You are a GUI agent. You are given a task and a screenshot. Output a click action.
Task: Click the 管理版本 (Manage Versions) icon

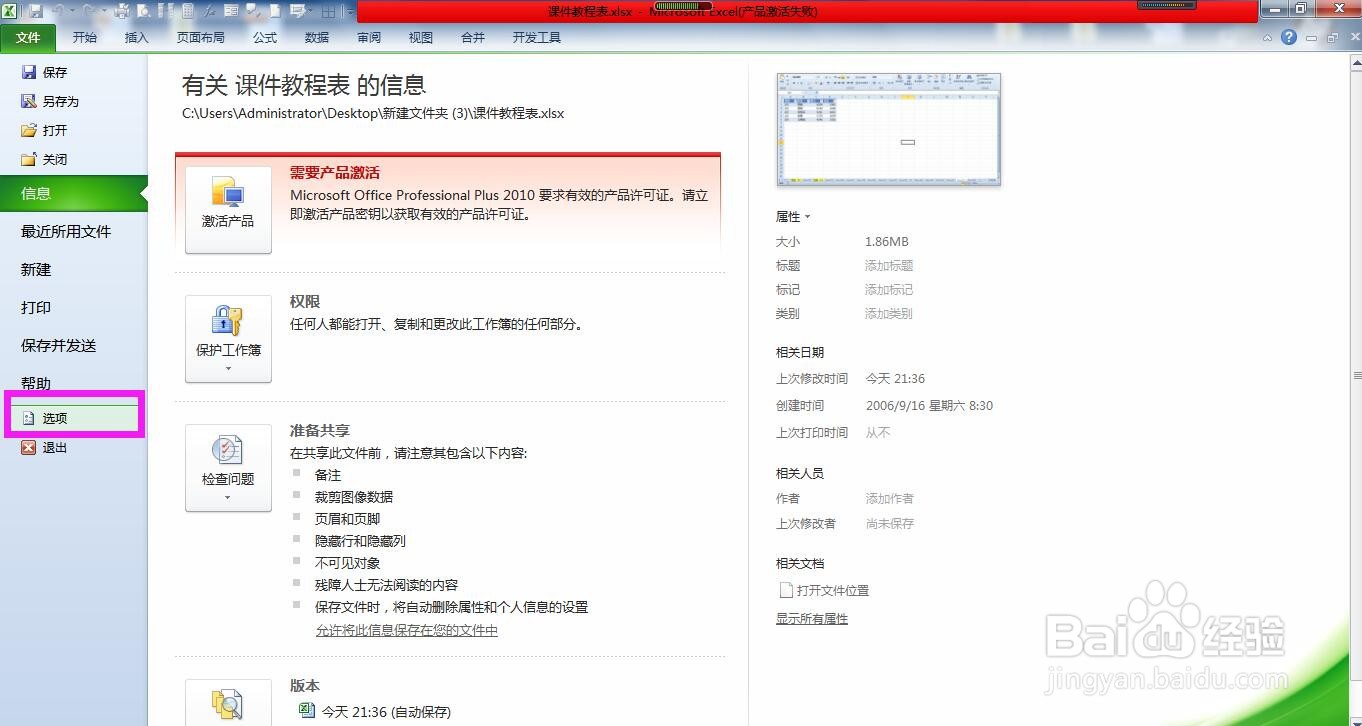point(228,706)
